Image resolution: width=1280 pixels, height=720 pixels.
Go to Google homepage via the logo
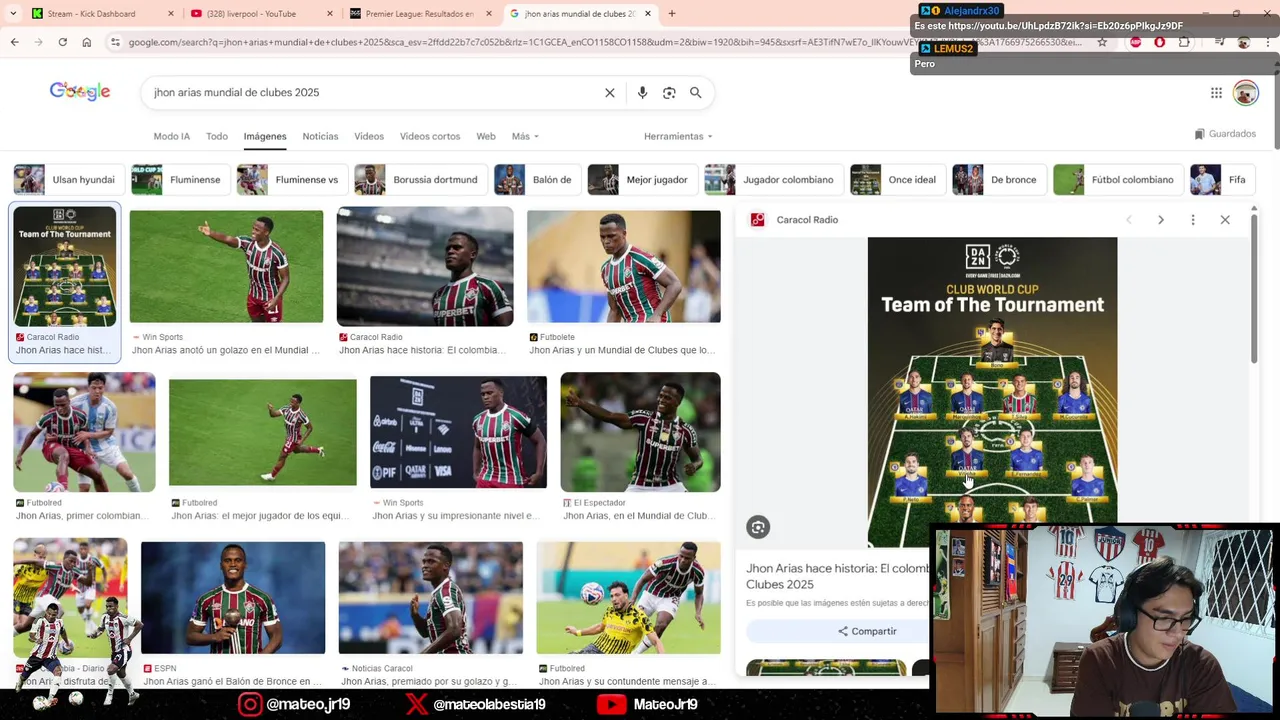(80, 91)
